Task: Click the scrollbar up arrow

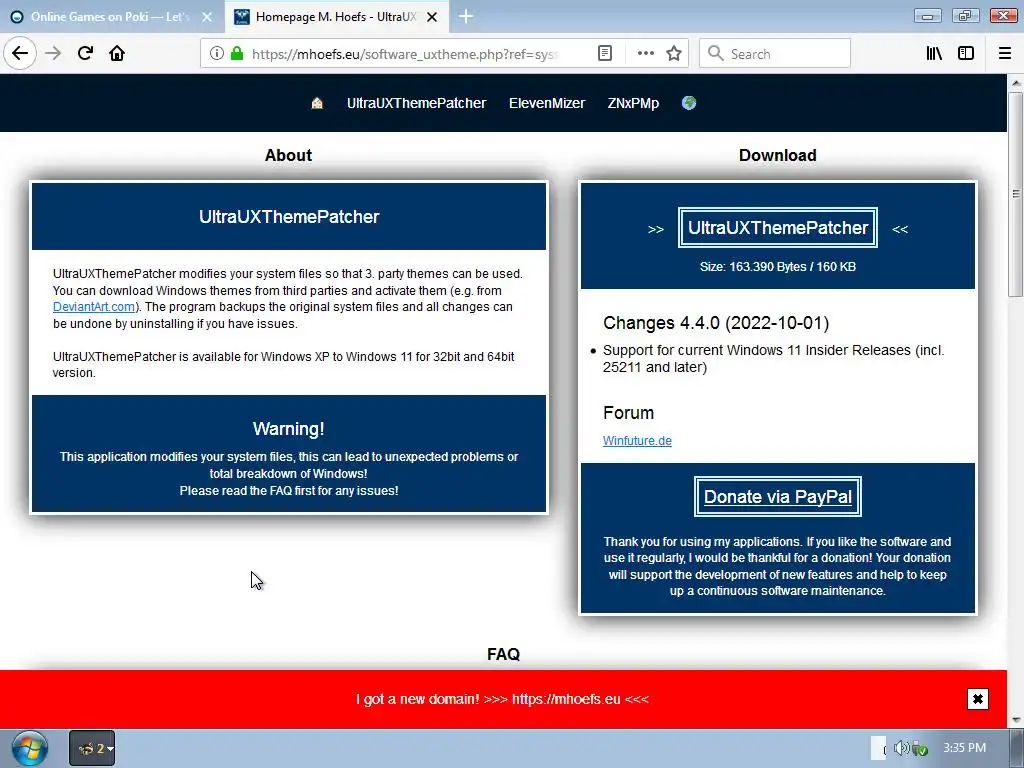Action: tap(1016, 83)
